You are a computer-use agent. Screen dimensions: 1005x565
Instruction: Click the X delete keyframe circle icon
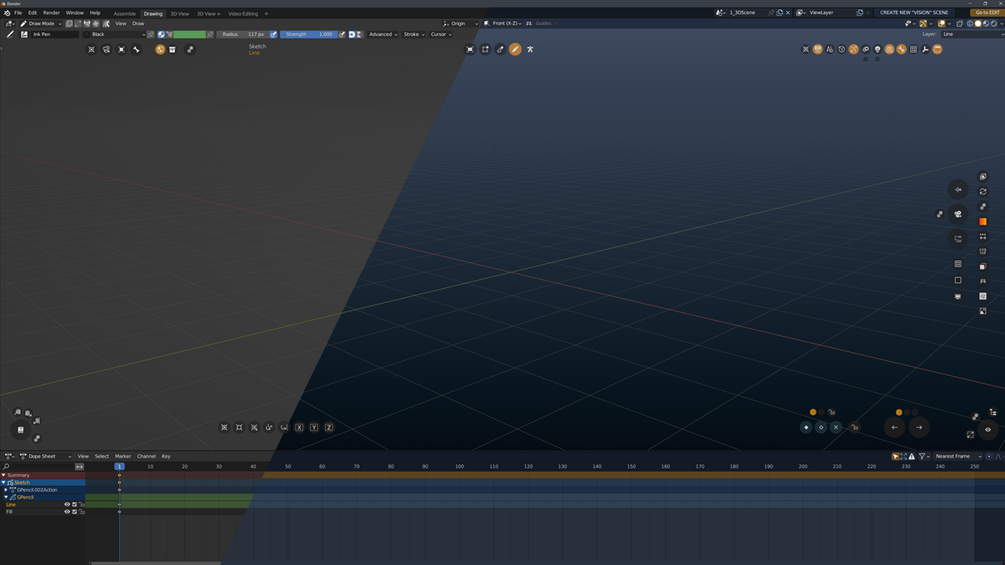(836, 427)
